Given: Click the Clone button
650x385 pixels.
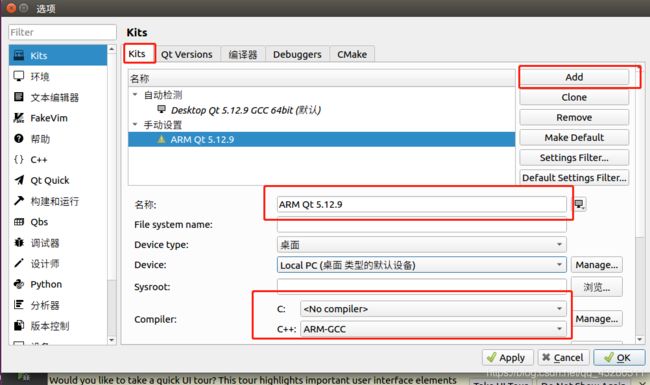Looking at the screenshot, I should pos(574,97).
